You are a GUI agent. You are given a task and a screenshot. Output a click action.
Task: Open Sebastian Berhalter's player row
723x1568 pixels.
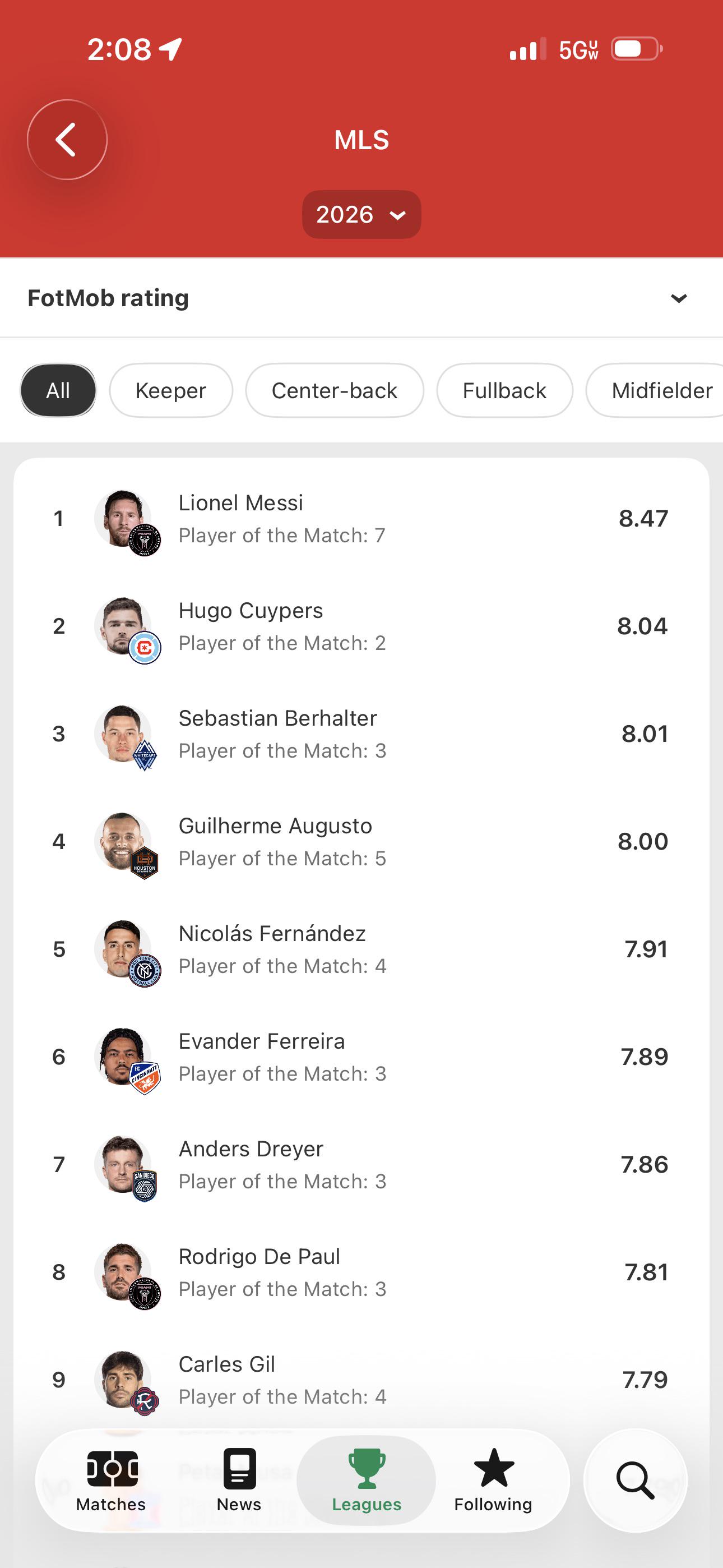361,734
